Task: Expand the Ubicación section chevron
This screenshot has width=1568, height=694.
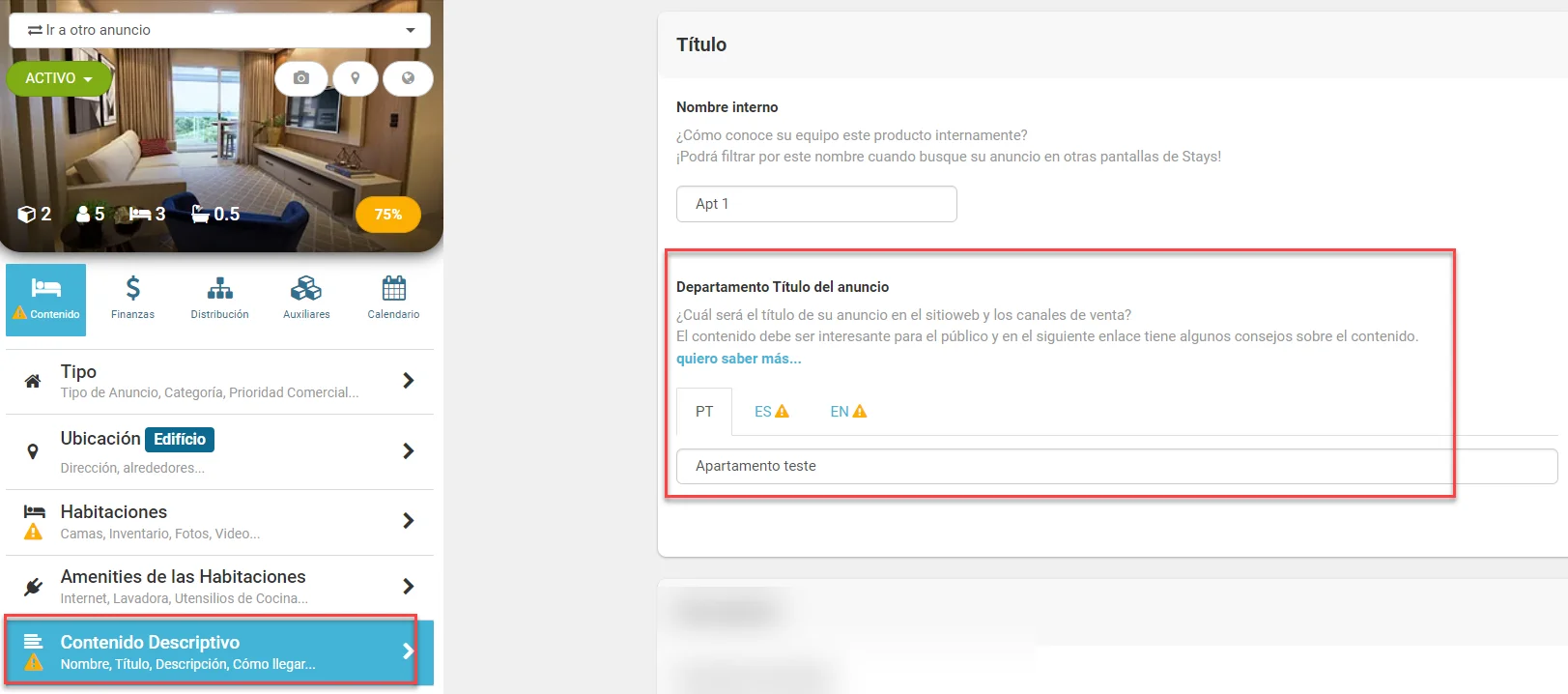Action: (x=409, y=451)
